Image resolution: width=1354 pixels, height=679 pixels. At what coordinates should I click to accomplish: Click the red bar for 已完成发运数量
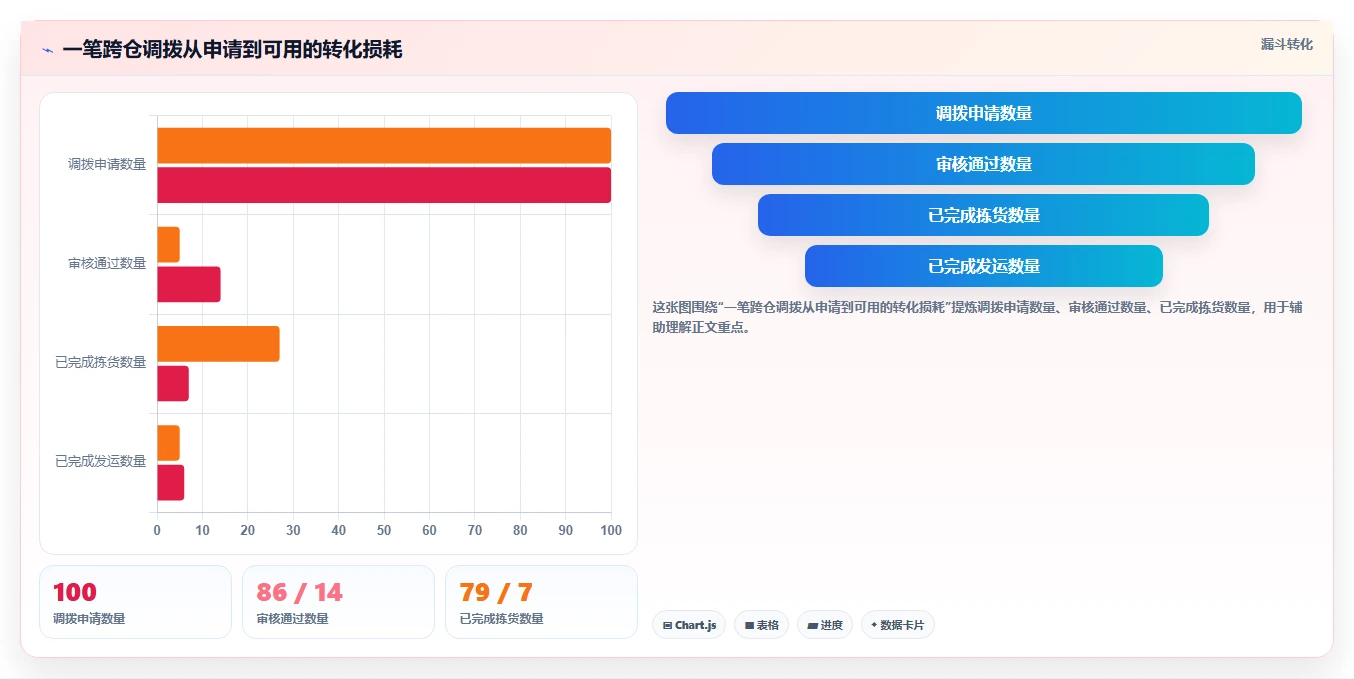point(171,482)
